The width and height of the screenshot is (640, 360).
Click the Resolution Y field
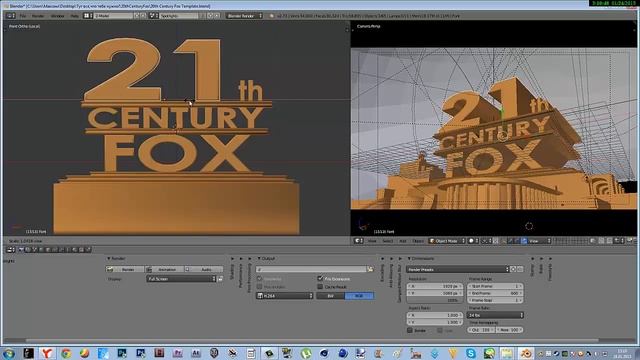[435, 293]
